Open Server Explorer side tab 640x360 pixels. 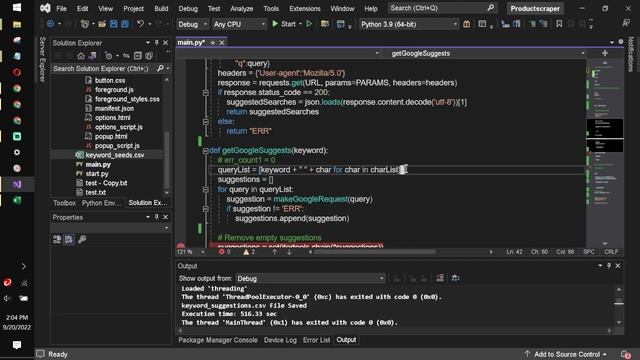tap(42, 59)
